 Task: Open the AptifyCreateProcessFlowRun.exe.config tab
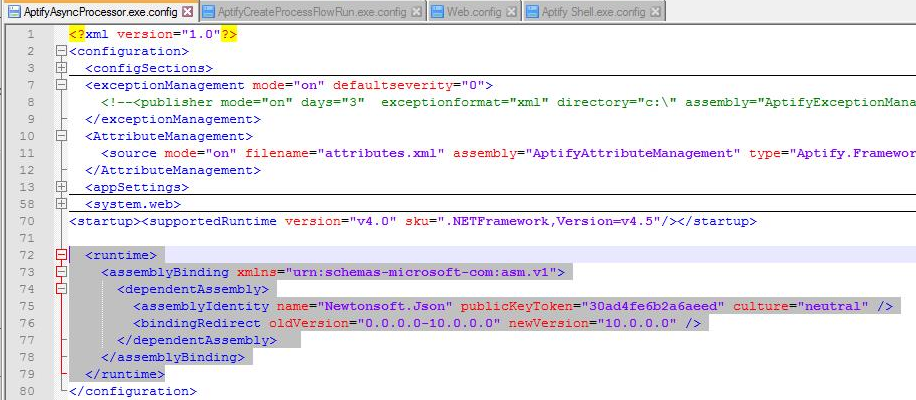(311, 11)
